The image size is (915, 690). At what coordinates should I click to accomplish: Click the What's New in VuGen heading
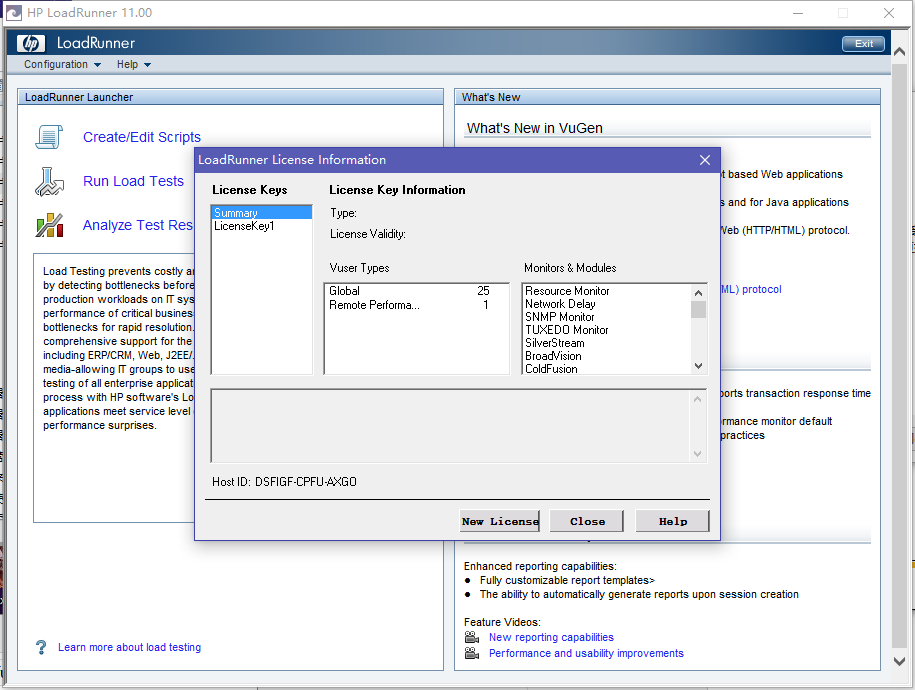coord(535,128)
